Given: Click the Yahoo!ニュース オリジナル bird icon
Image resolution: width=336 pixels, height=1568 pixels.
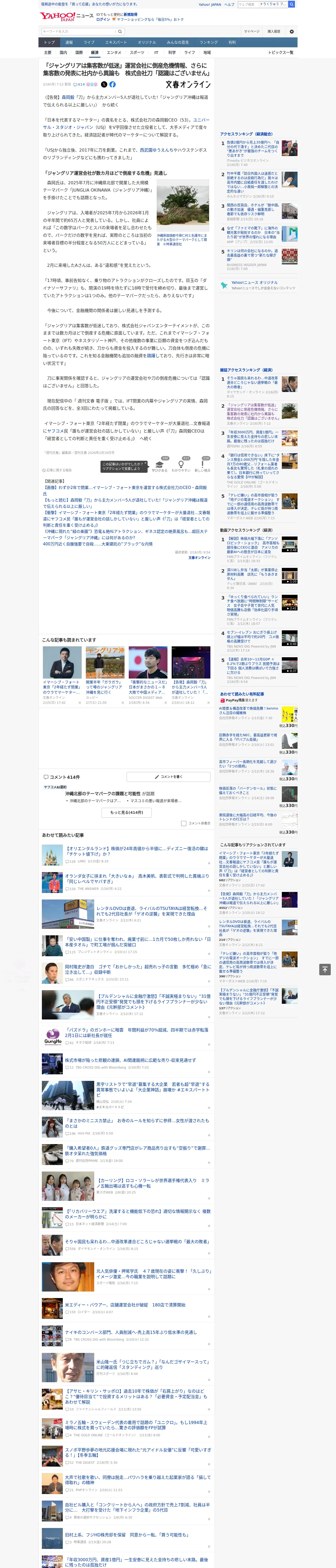Looking at the screenshot, I should click(225, 285).
